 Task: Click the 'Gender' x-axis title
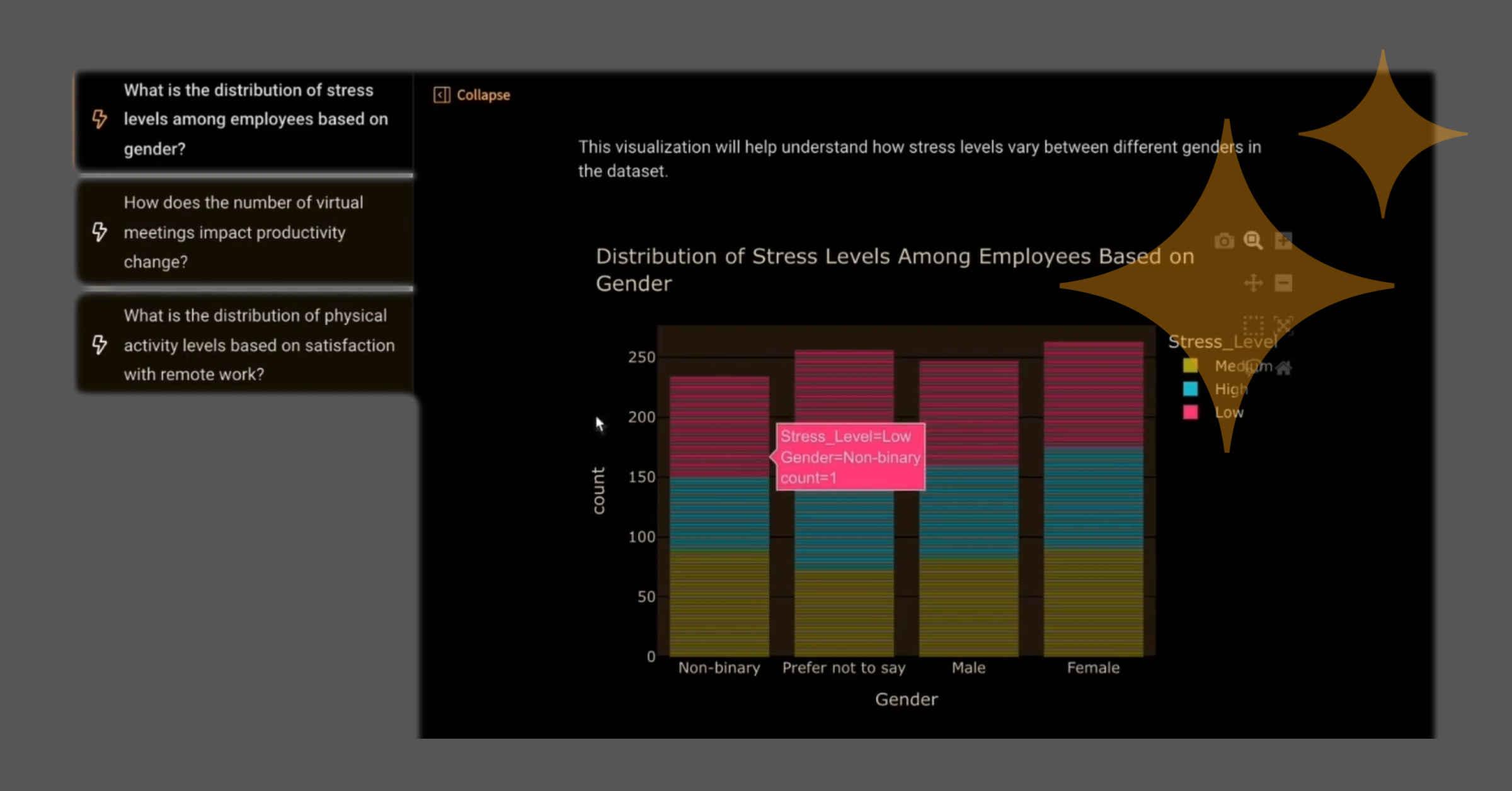906,699
